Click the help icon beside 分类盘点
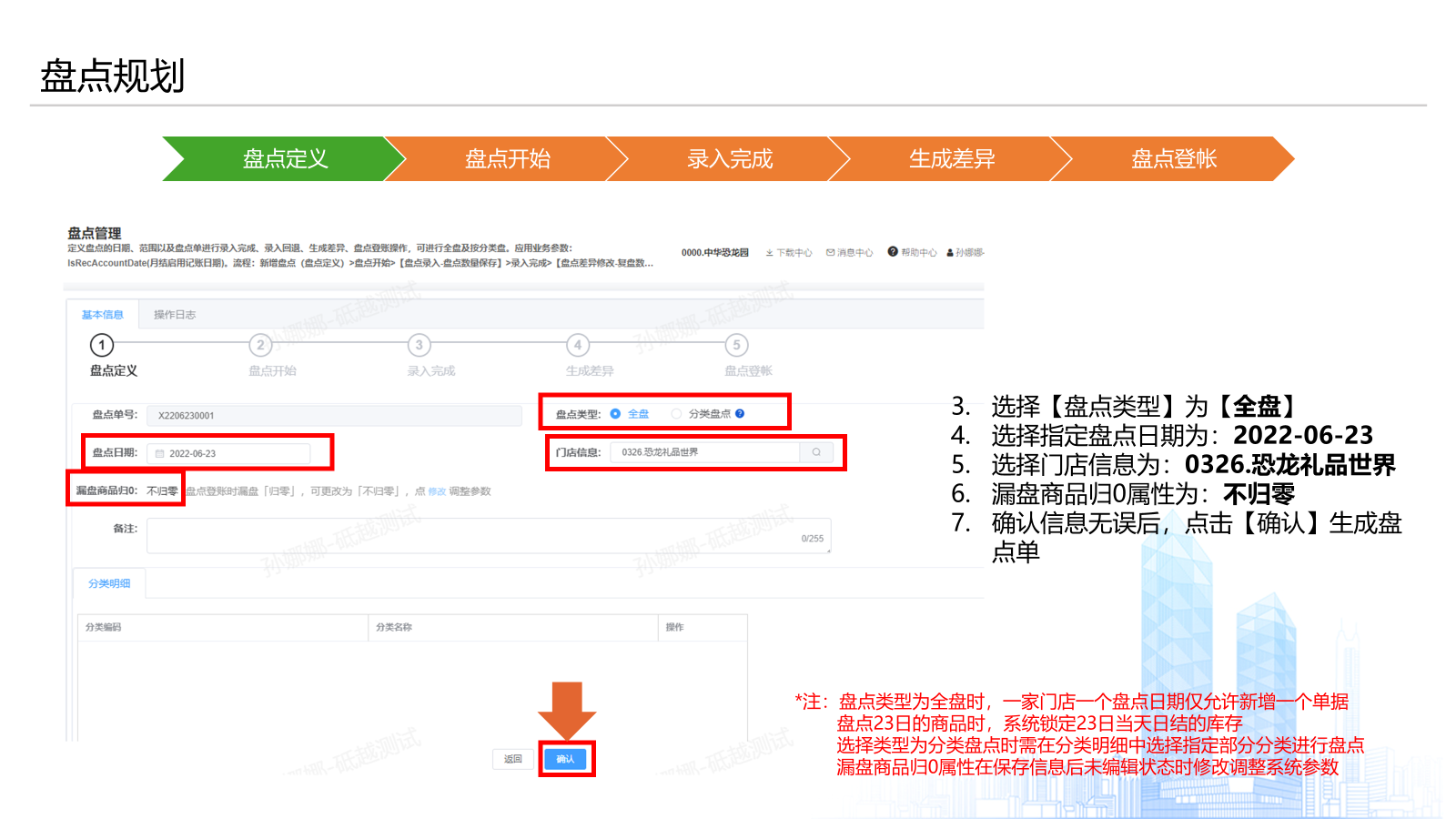The height and width of the screenshot is (819, 1456). point(740,413)
